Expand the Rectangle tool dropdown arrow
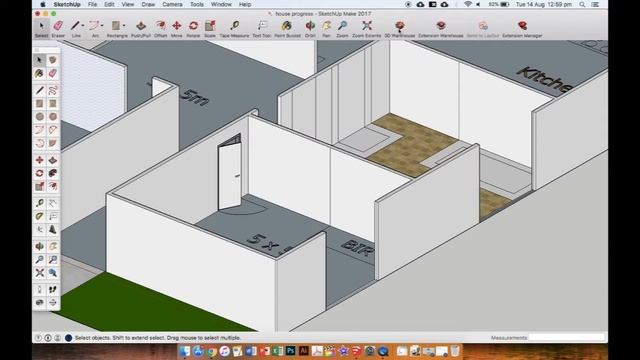640x360 pixels. [x=124, y=26]
